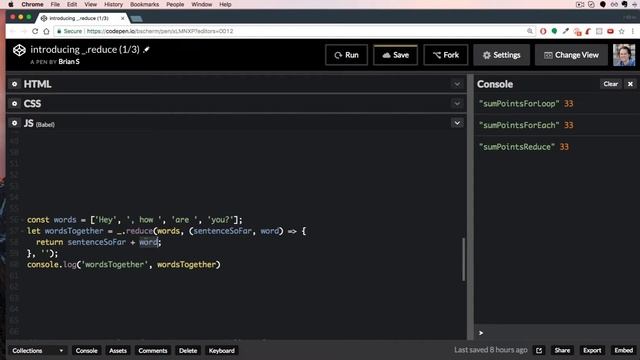Open Comments from footer
Image resolution: width=640 pixels, height=360 pixels.
point(153,350)
